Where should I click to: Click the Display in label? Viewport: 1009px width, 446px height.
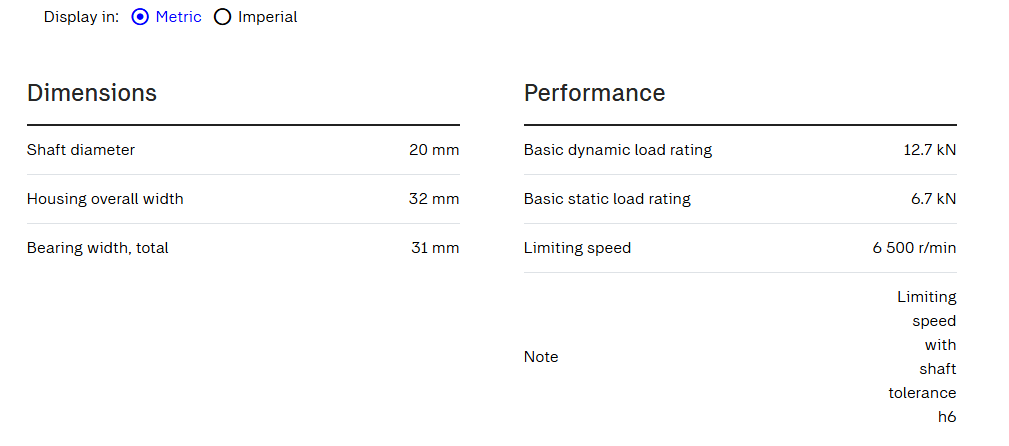pos(81,17)
